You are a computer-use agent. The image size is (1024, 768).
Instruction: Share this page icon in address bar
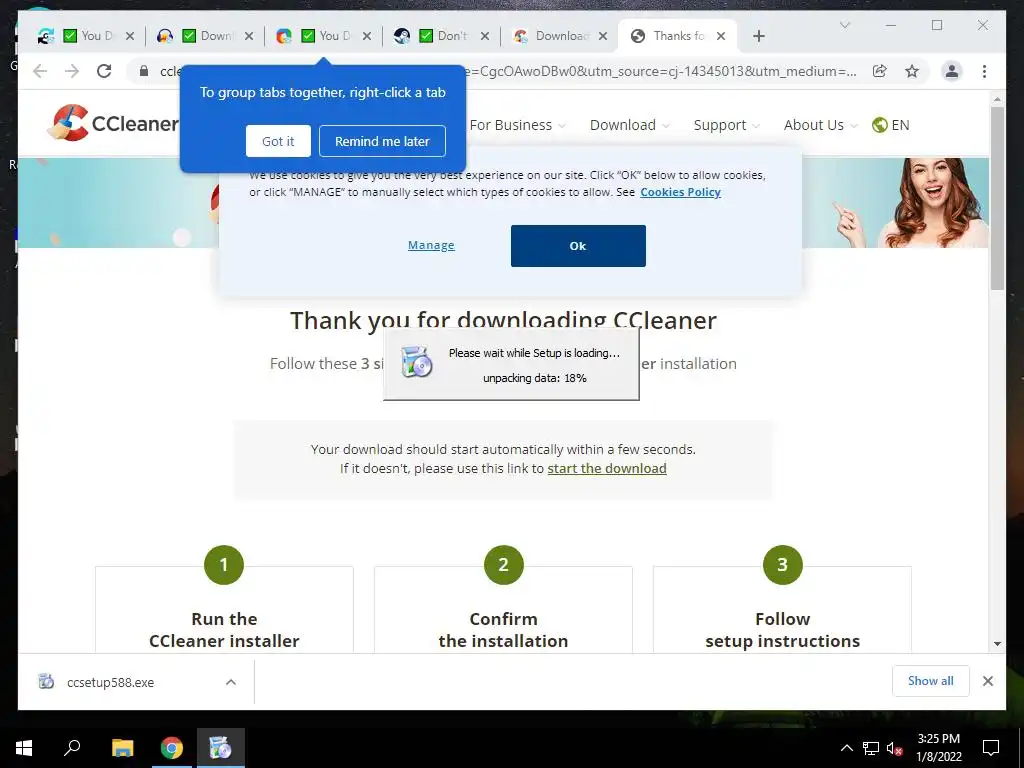pyautogui.click(x=880, y=71)
